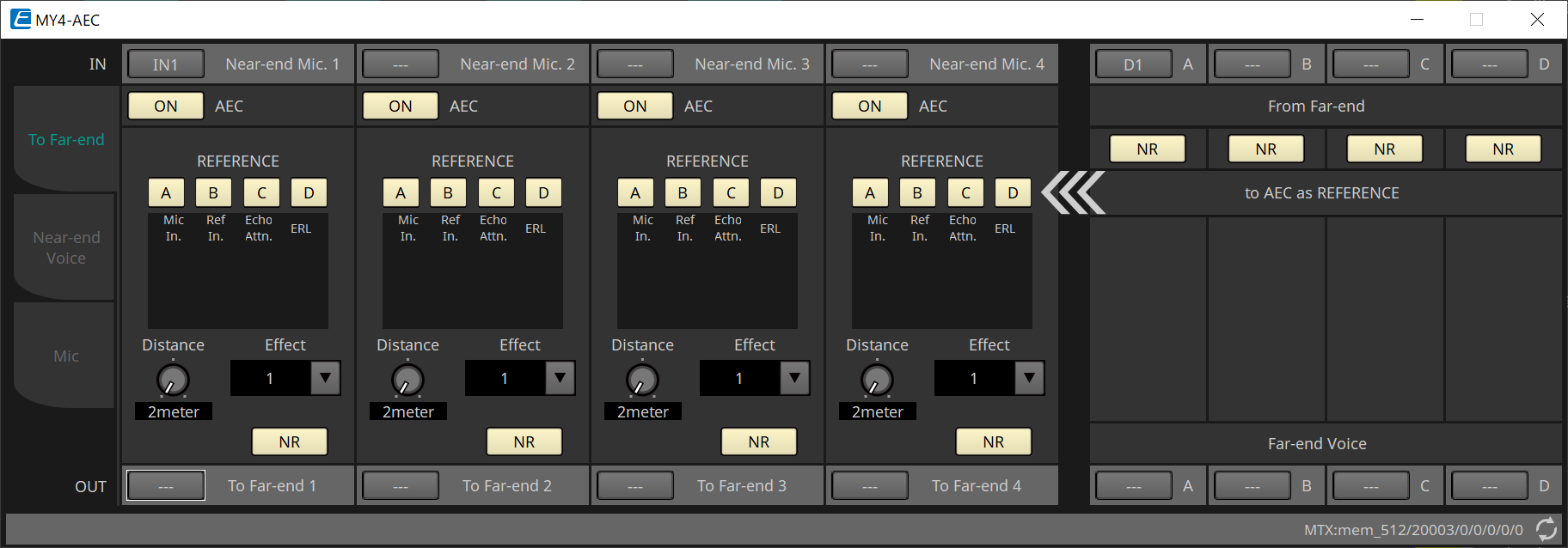Turn the Distance knob for Mic 1

pos(173,380)
